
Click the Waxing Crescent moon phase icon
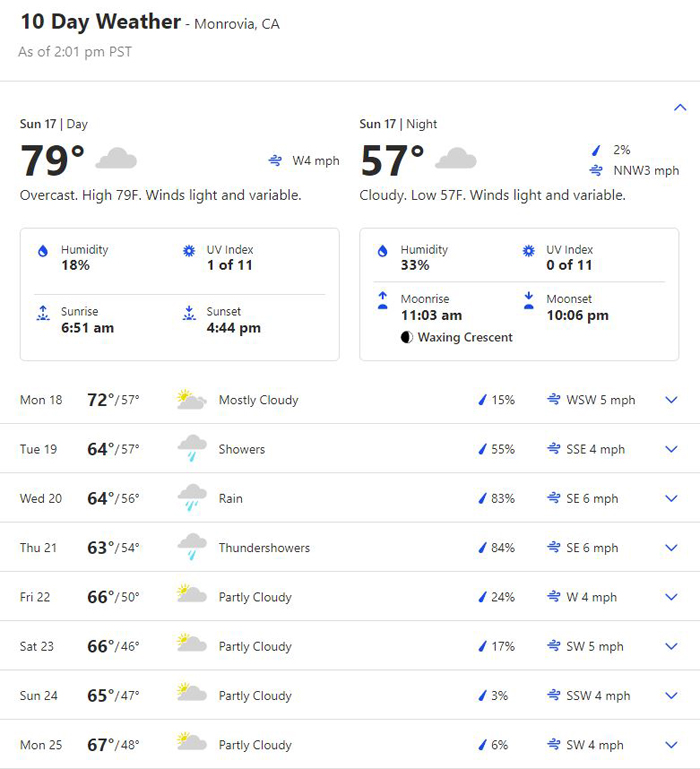point(407,337)
